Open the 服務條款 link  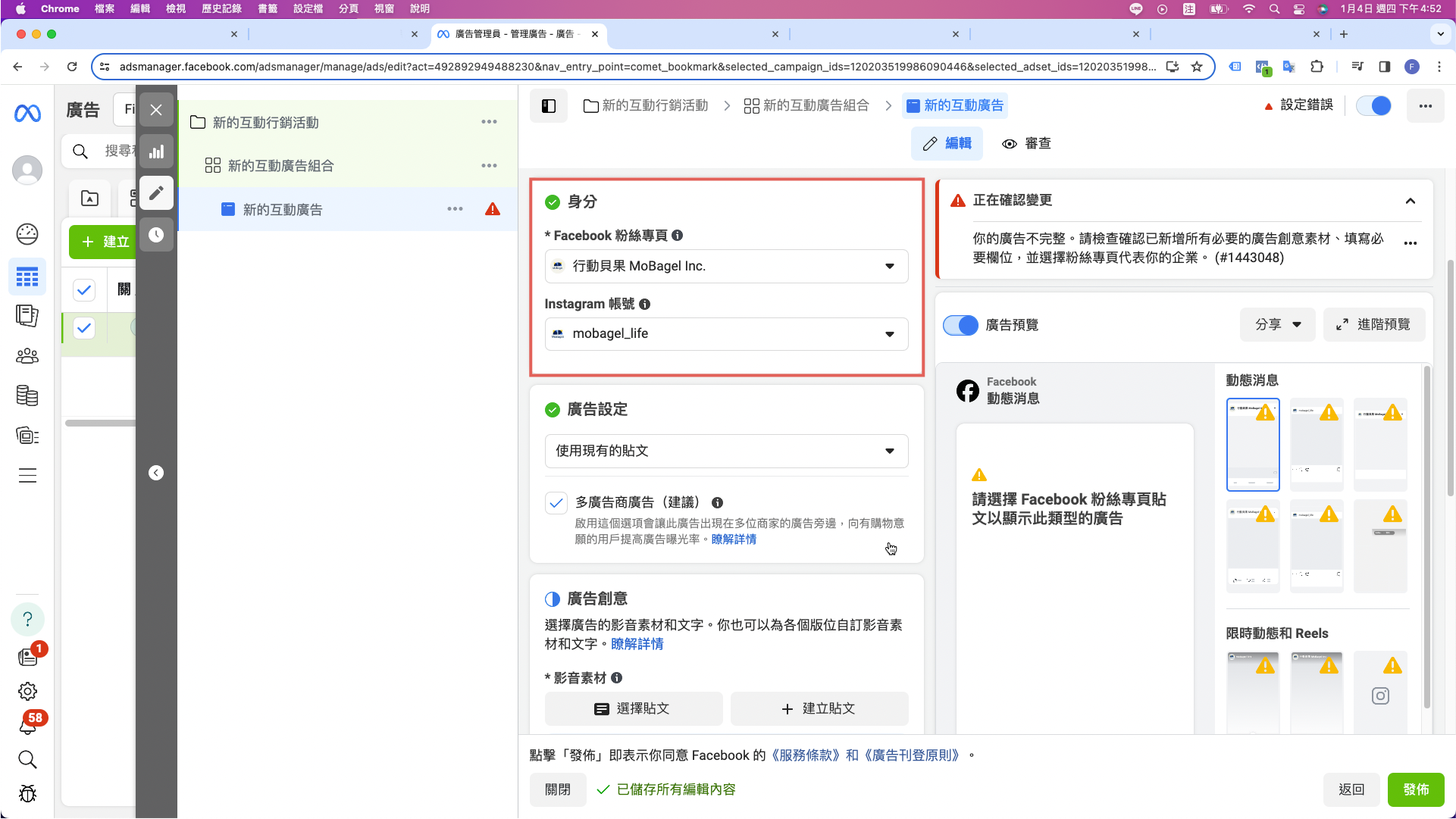806,755
